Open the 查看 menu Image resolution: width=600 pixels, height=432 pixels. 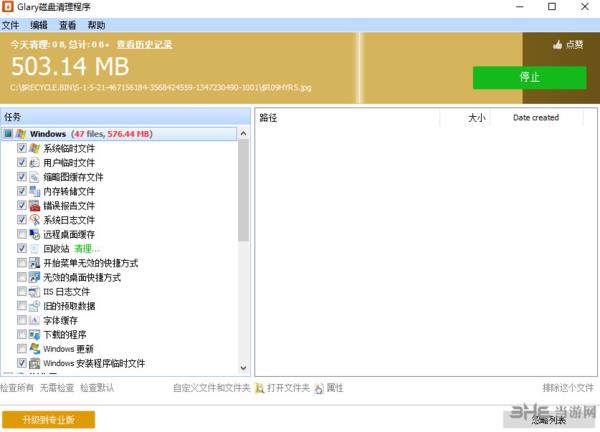(67, 25)
